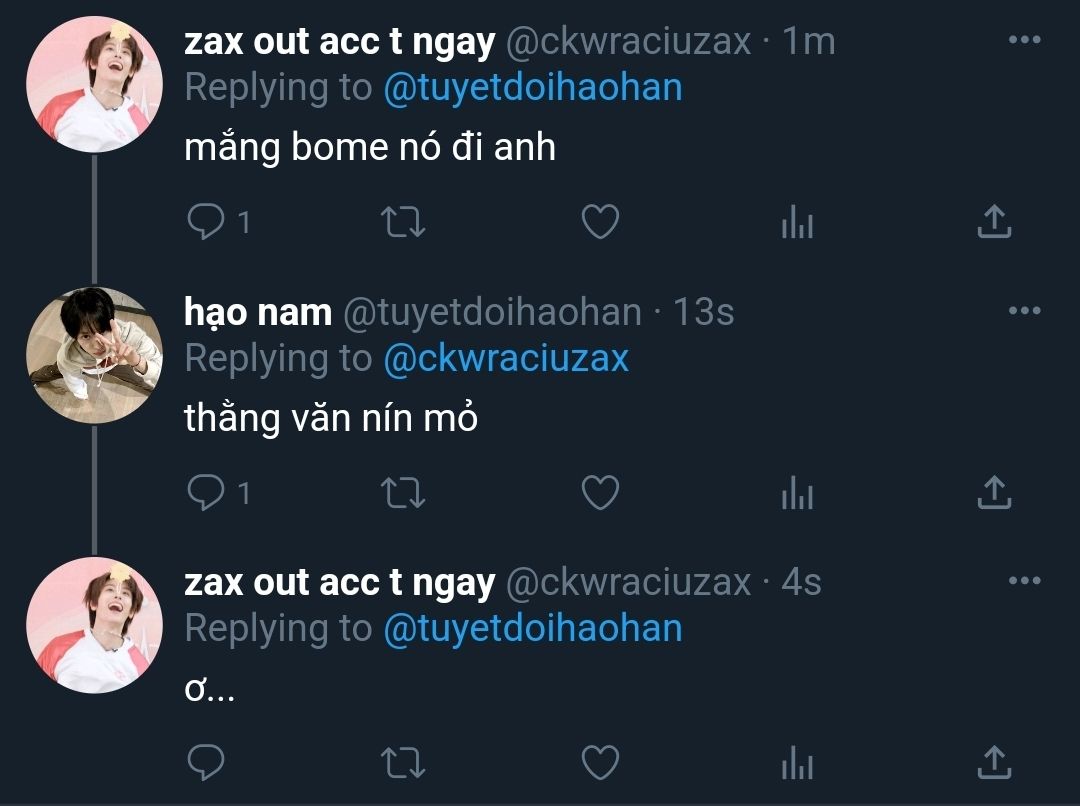
Task: View analytics for "mắng bome nó đi anh" tweet
Action: pos(798,222)
